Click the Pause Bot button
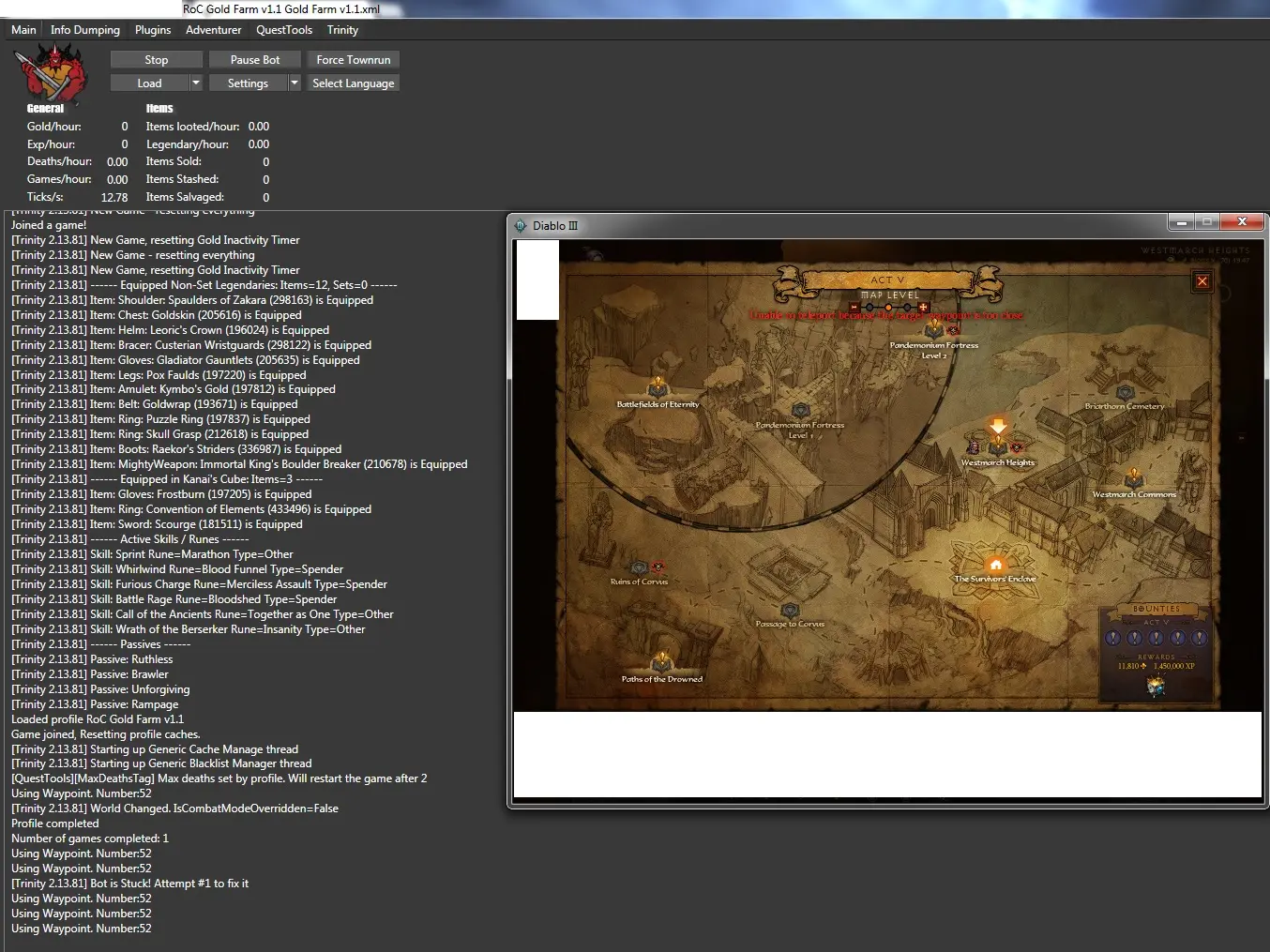The height and width of the screenshot is (952, 1270). (x=255, y=60)
